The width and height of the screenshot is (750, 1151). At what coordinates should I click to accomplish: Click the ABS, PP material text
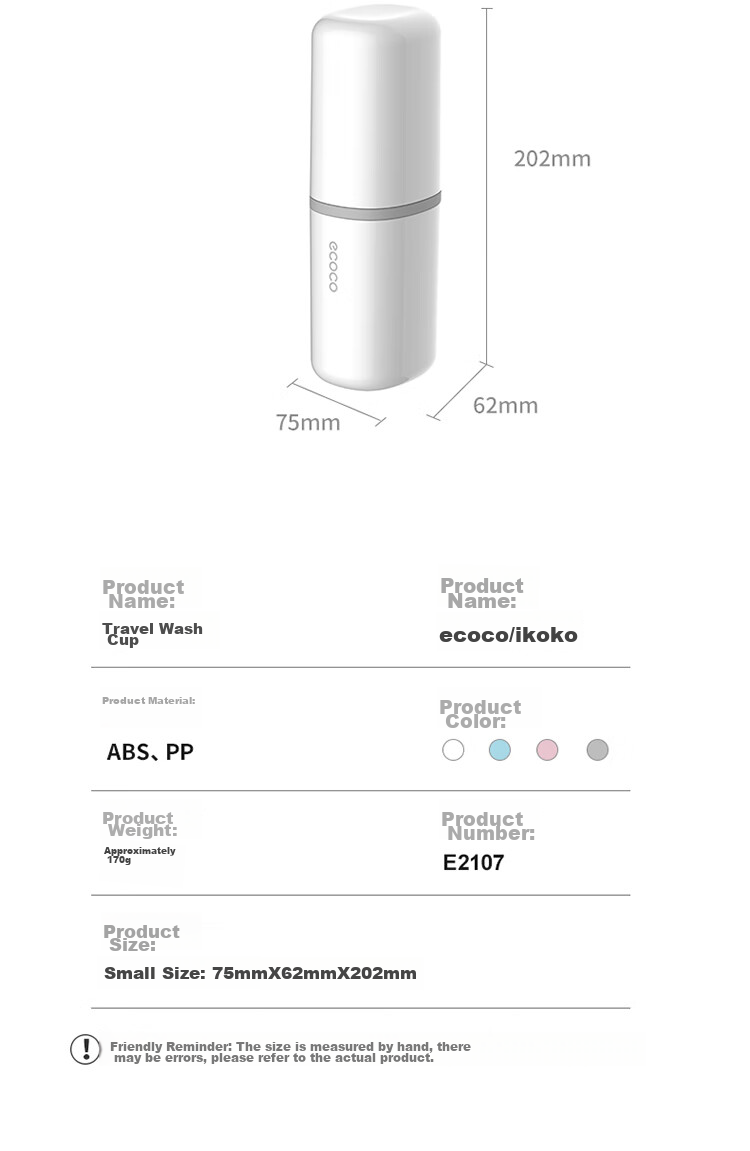150,752
